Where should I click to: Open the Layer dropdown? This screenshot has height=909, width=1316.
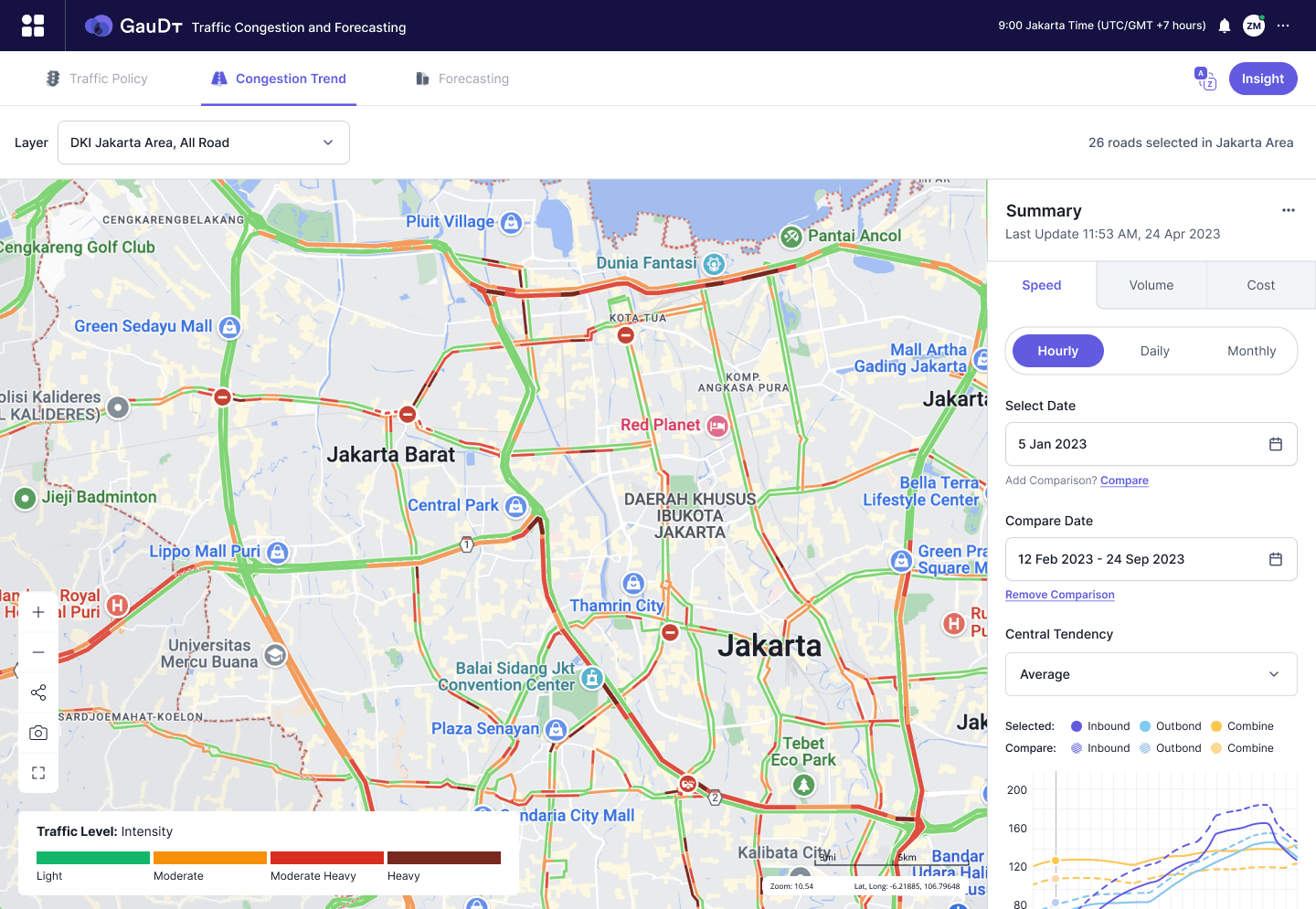(x=204, y=143)
